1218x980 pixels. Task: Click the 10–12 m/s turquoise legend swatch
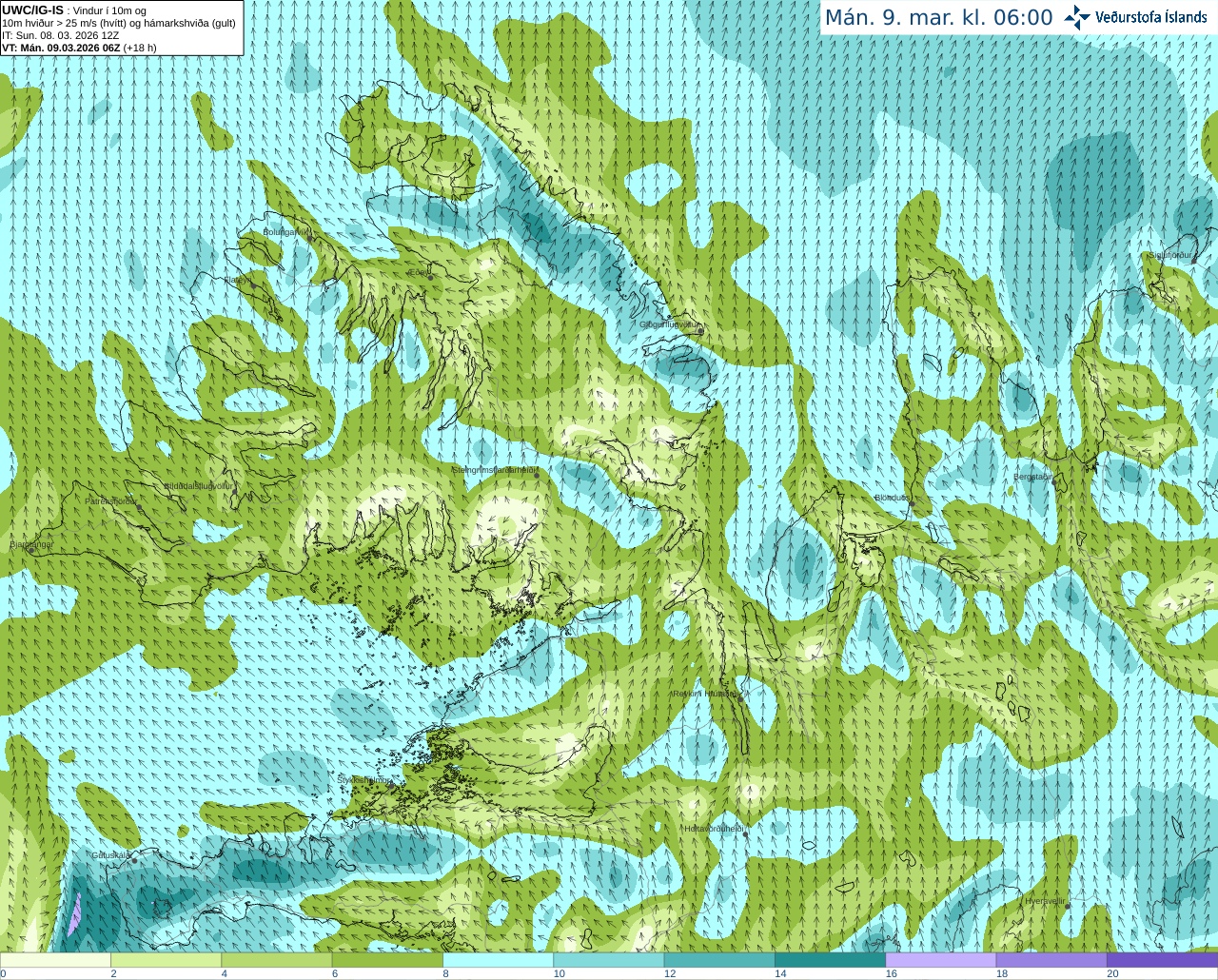tap(608, 960)
